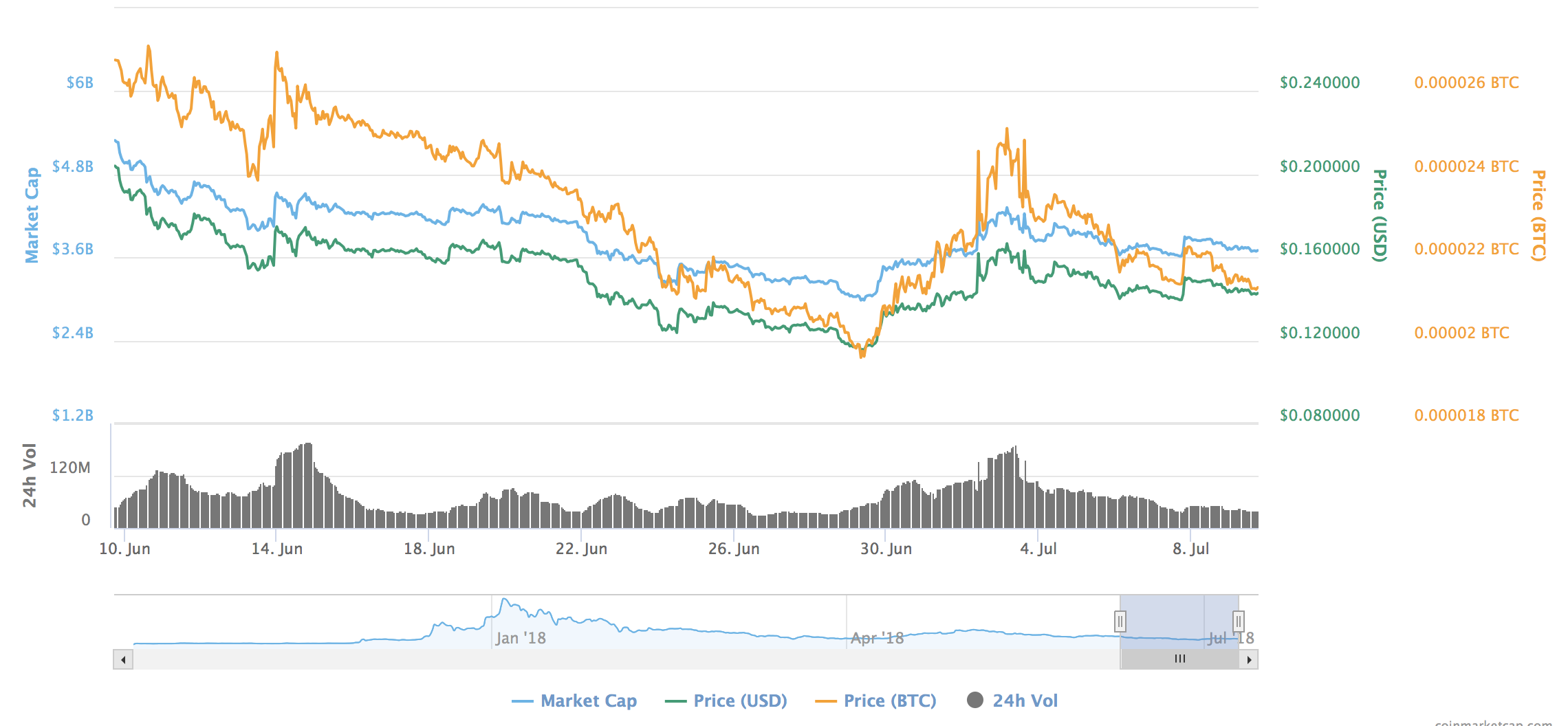1568x726 pixels.
Task: Click the vertical 24h Vol axis title
Action: click(29, 476)
